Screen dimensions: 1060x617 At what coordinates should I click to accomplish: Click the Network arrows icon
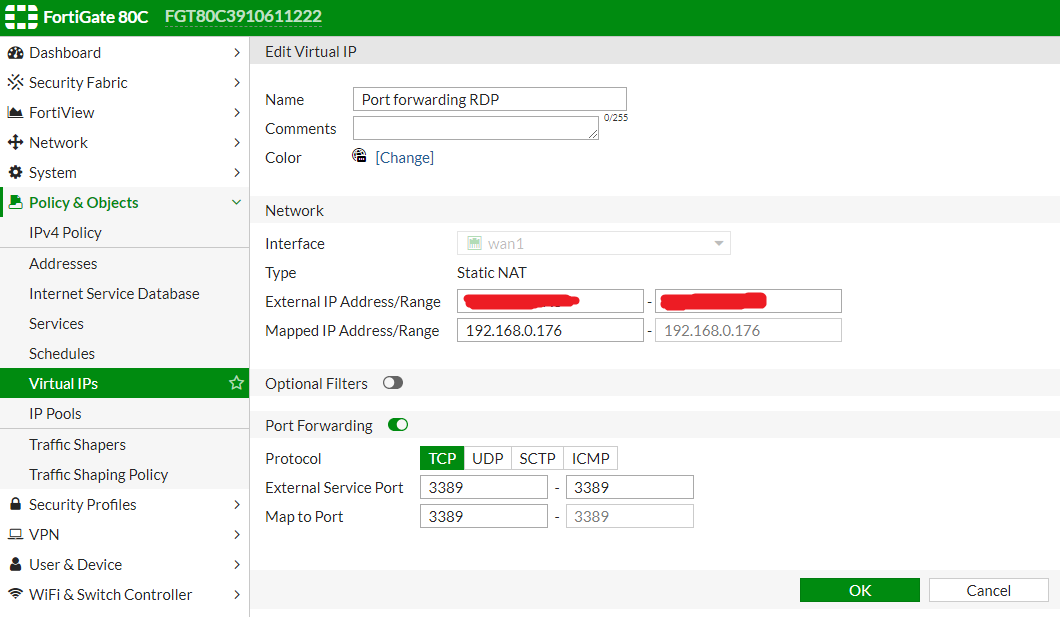tap(15, 143)
